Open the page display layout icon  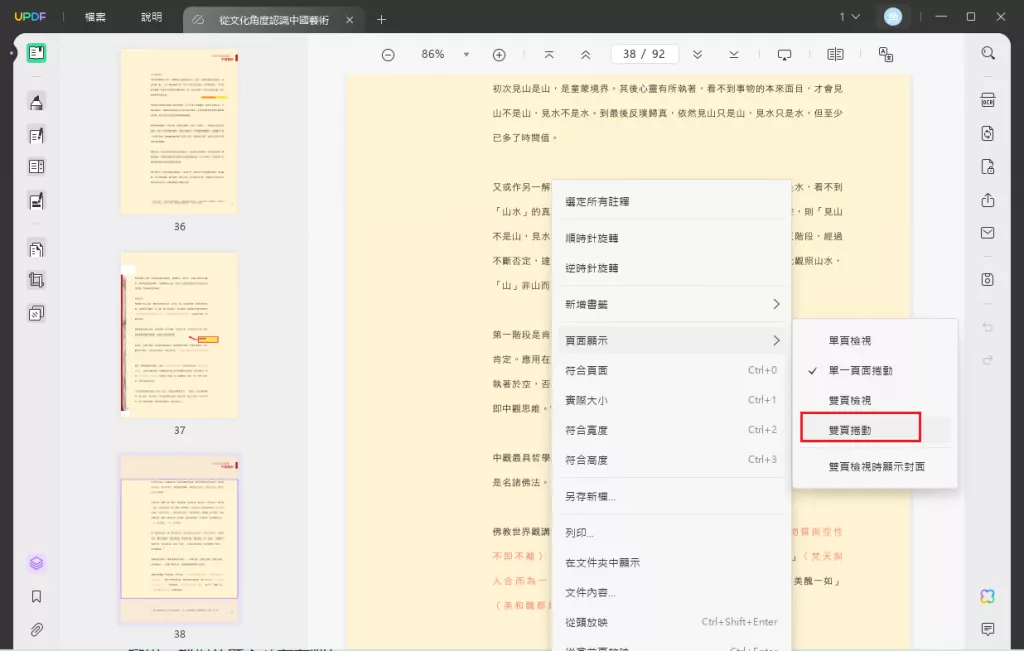tap(835, 54)
